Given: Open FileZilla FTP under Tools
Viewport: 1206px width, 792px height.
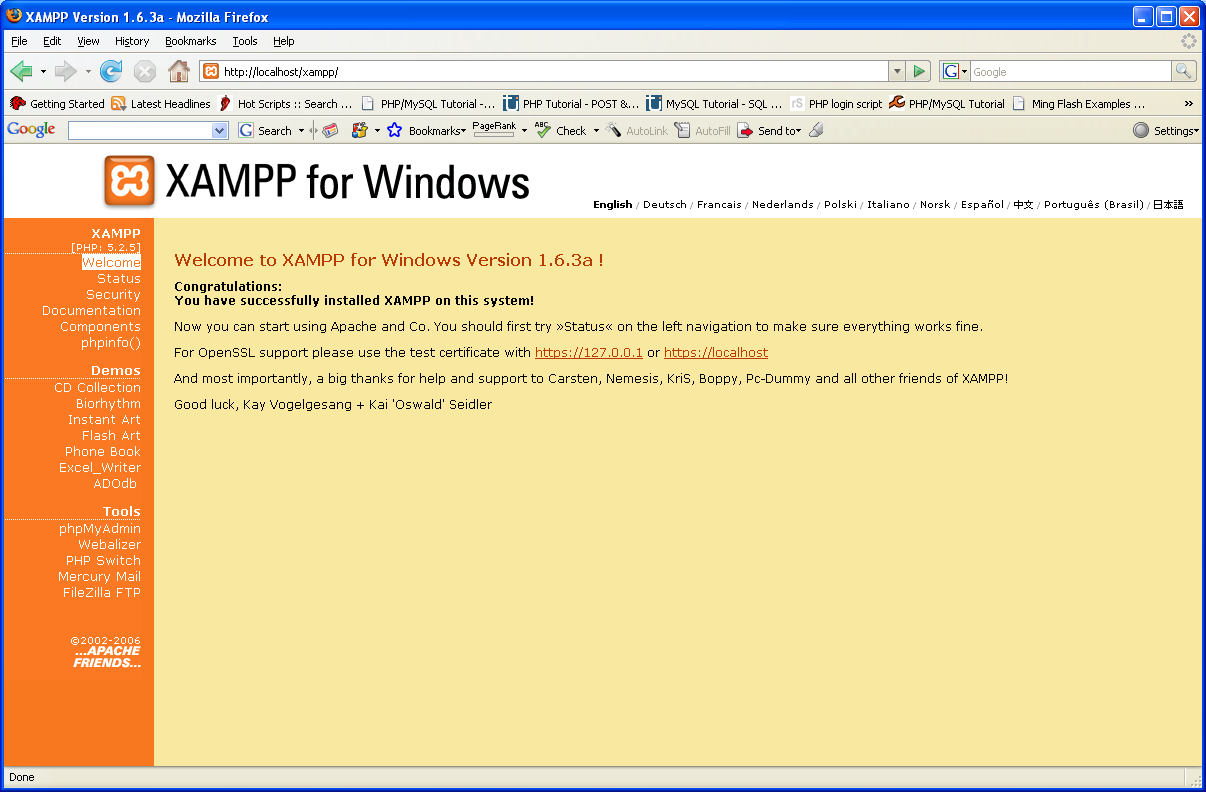Looking at the screenshot, I should 102,592.
